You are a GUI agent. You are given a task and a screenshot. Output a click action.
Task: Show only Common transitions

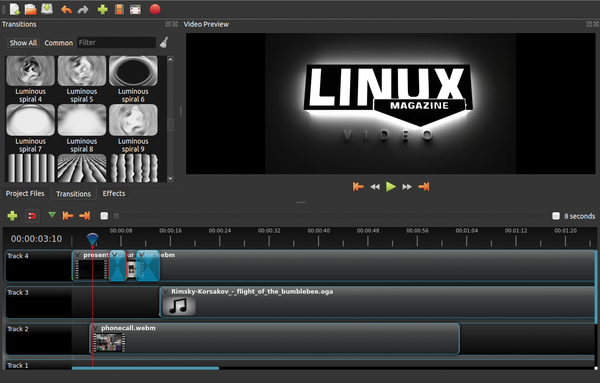point(59,43)
